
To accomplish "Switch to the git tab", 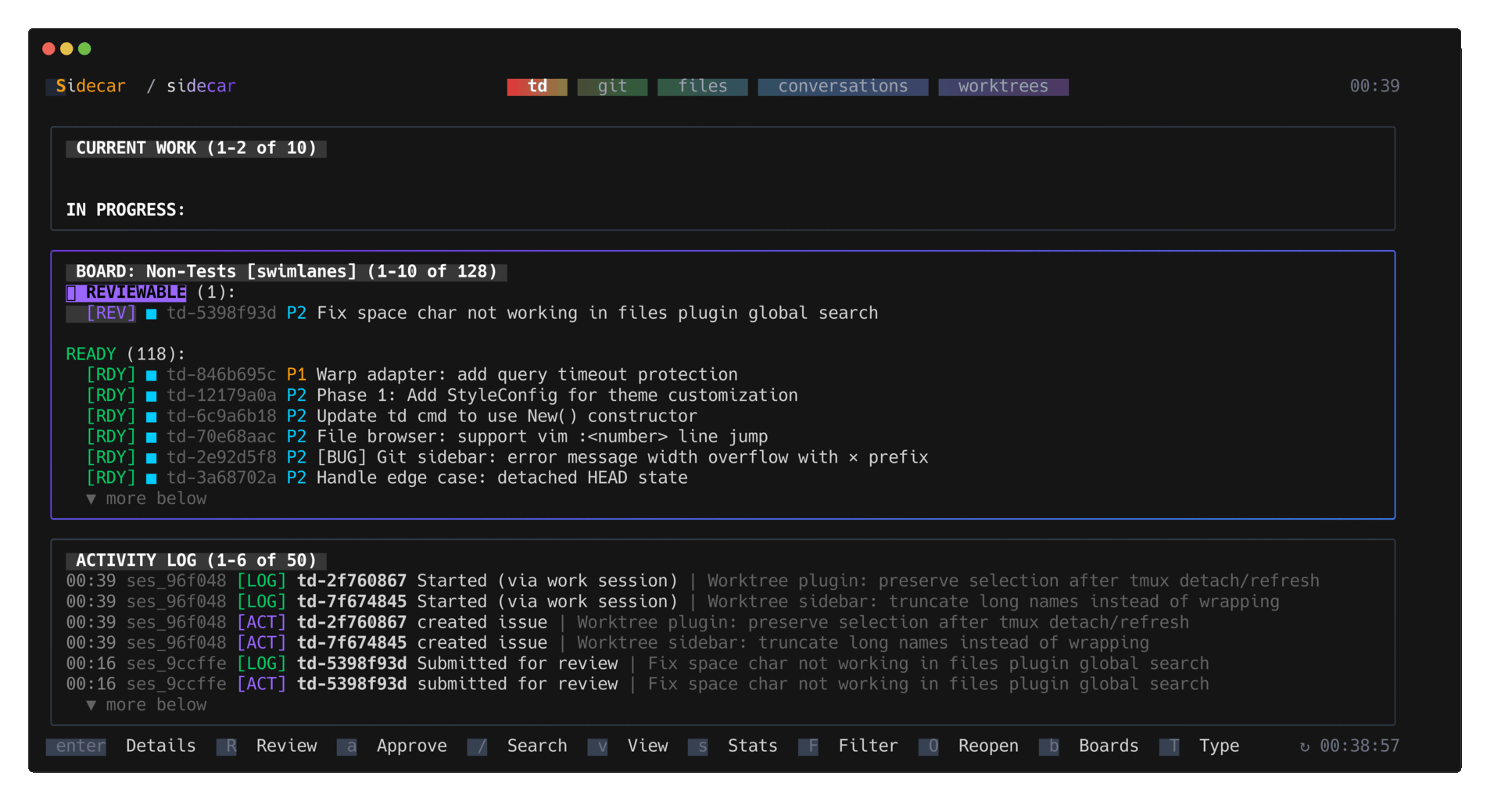I will (x=612, y=86).
